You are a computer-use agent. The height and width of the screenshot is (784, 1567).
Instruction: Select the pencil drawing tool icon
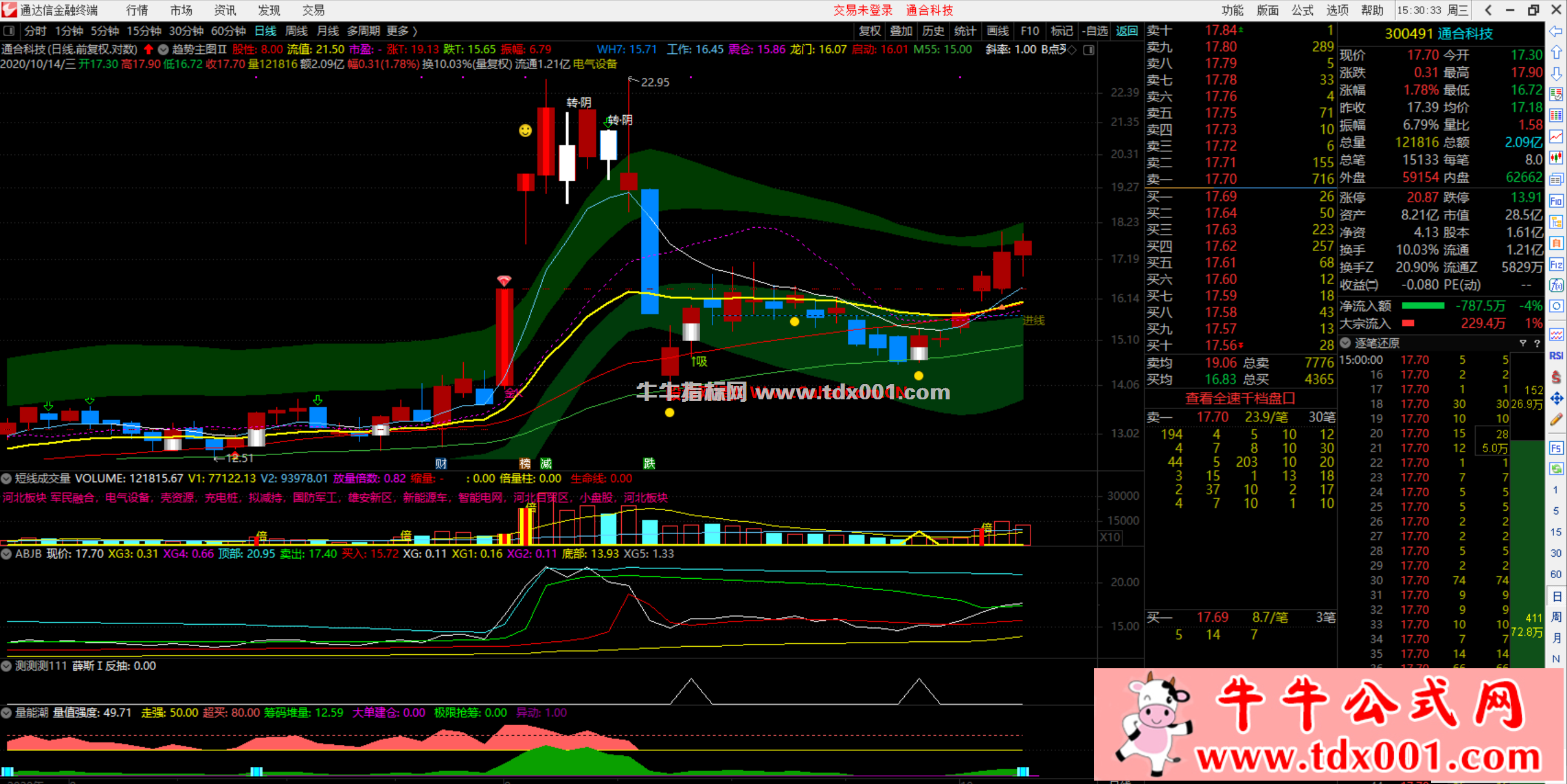1556,420
